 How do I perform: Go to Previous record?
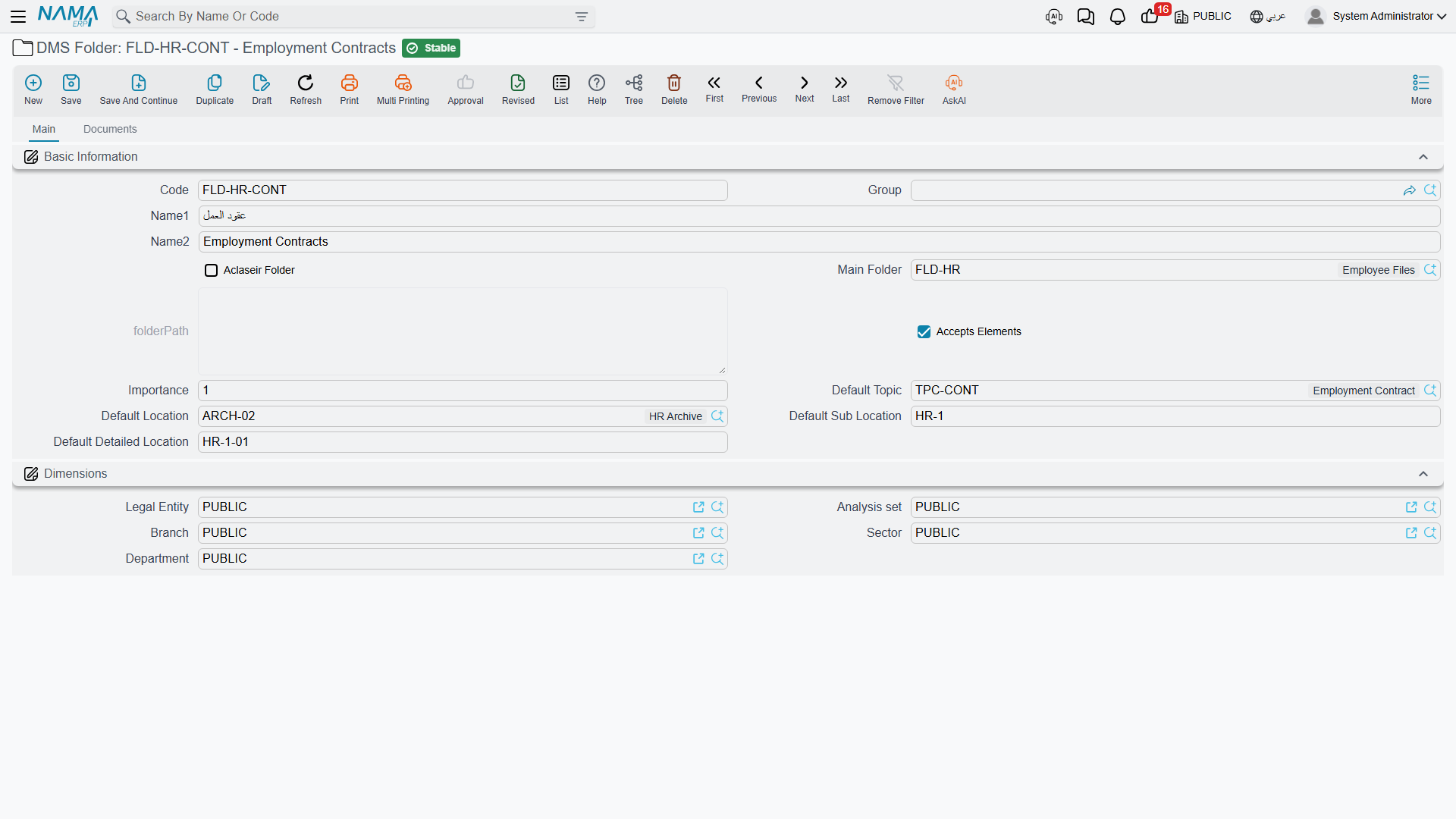(x=759, y=89)
